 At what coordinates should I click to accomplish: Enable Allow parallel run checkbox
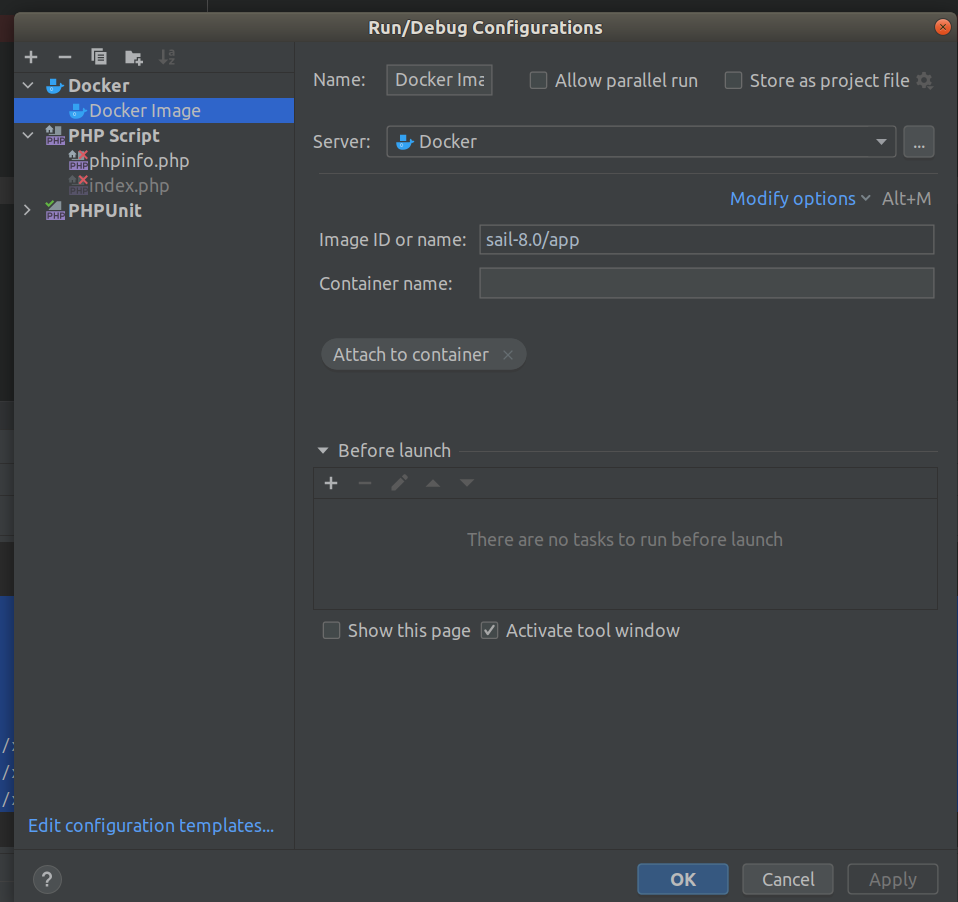(538, 81)
